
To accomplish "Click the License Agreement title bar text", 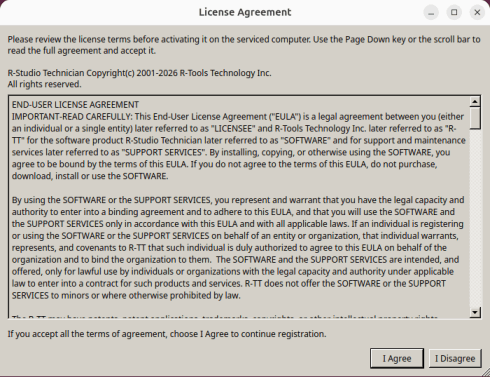I will pos(245,12).
